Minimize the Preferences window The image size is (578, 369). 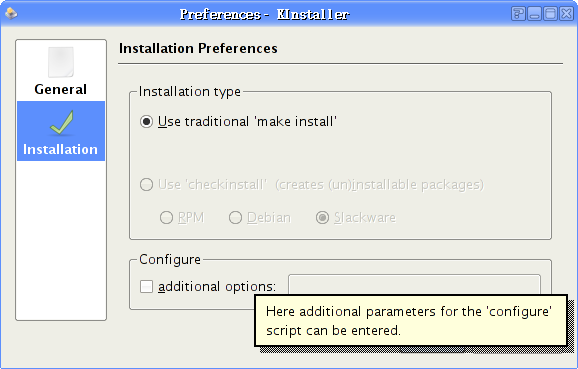534,14
